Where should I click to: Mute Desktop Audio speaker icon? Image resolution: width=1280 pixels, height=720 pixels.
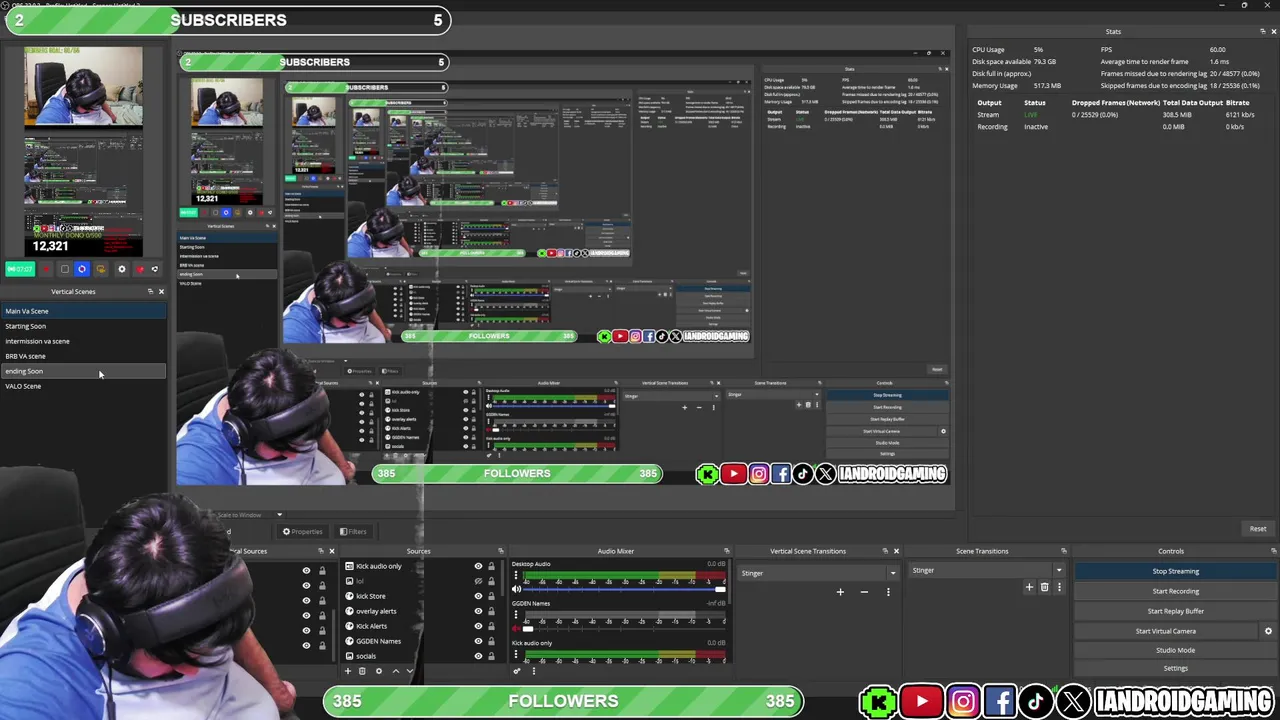[516, 590]
